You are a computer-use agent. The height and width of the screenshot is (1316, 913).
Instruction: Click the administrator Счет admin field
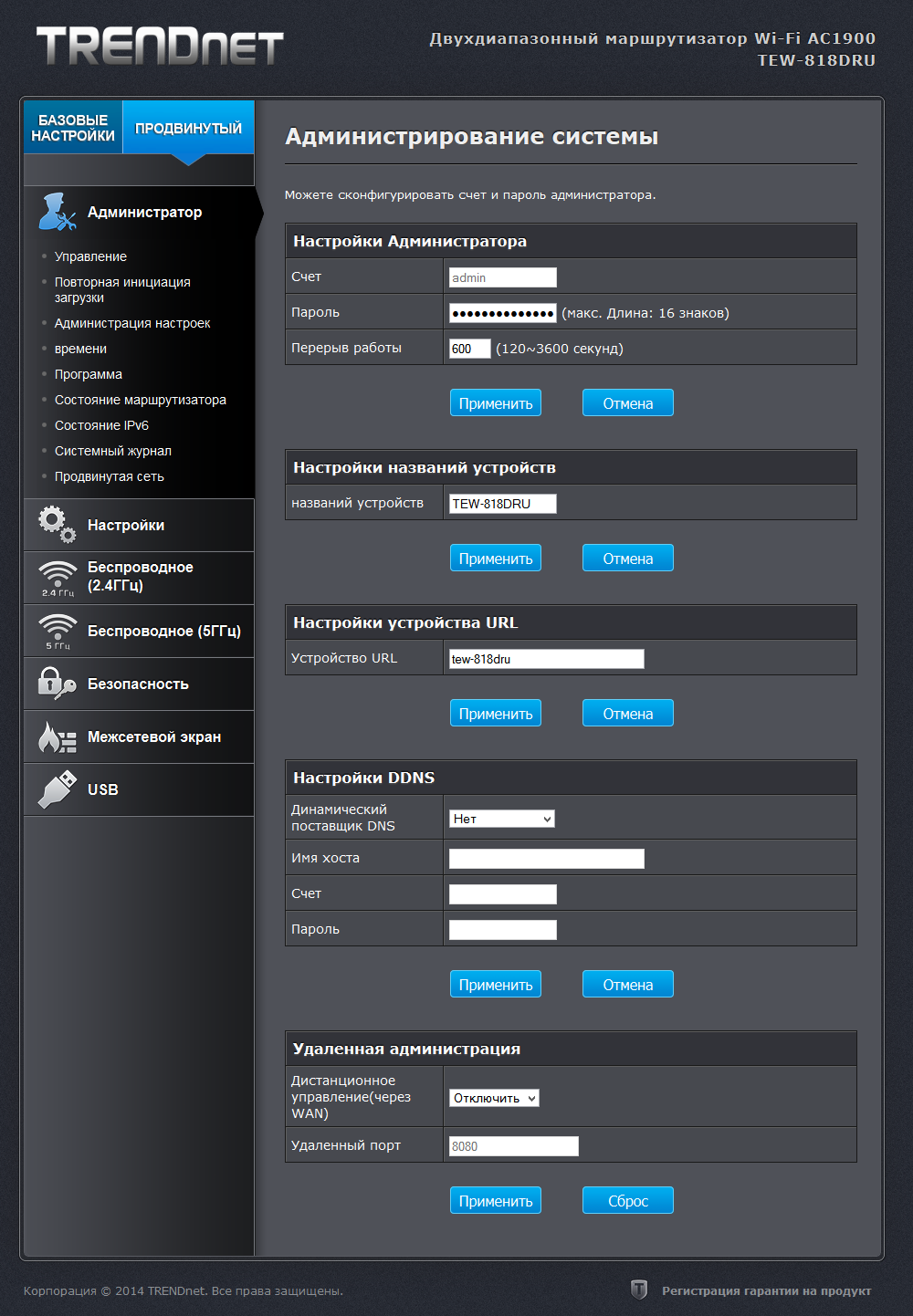[503, 277]
